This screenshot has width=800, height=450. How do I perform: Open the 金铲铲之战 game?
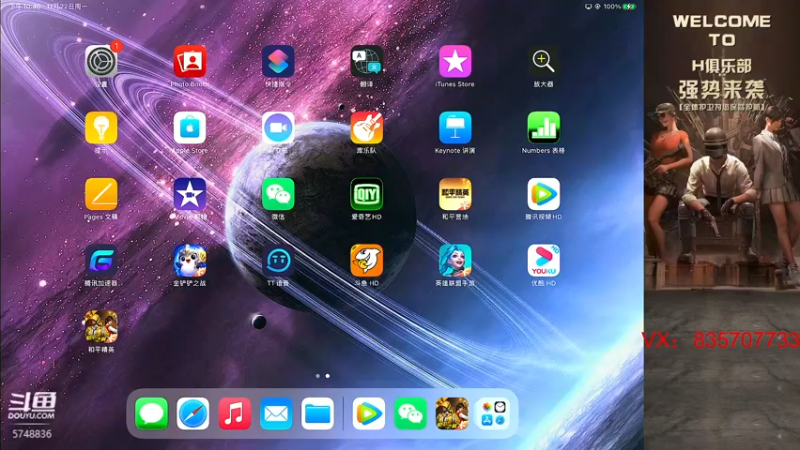(x=189, y=260)
